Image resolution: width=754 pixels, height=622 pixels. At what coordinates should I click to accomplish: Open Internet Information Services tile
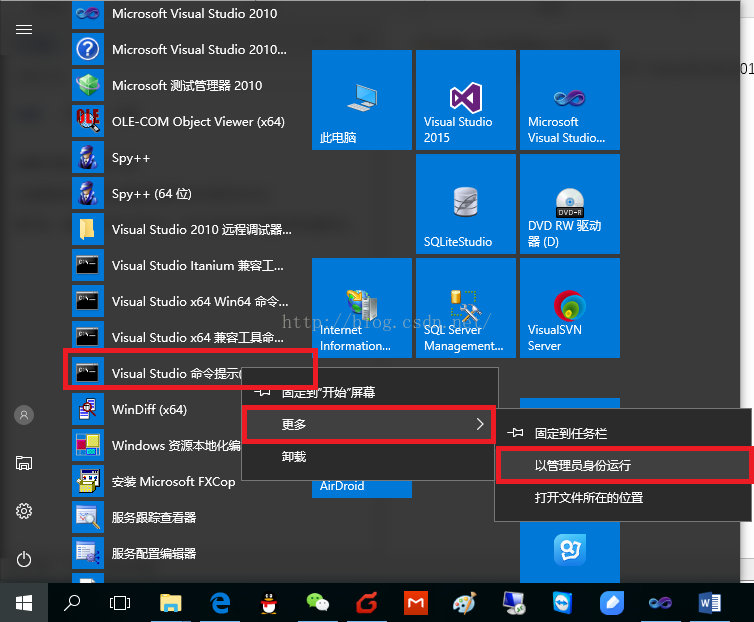tap(362, 308)
